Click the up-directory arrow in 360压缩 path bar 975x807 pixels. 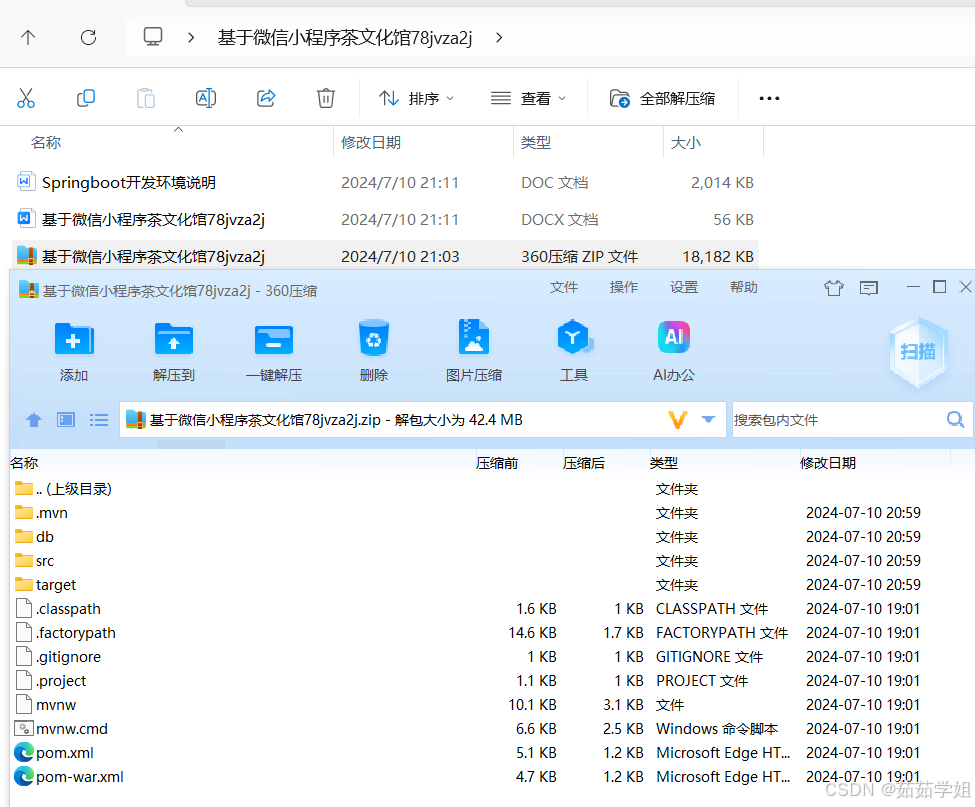(x=34, y=420)
